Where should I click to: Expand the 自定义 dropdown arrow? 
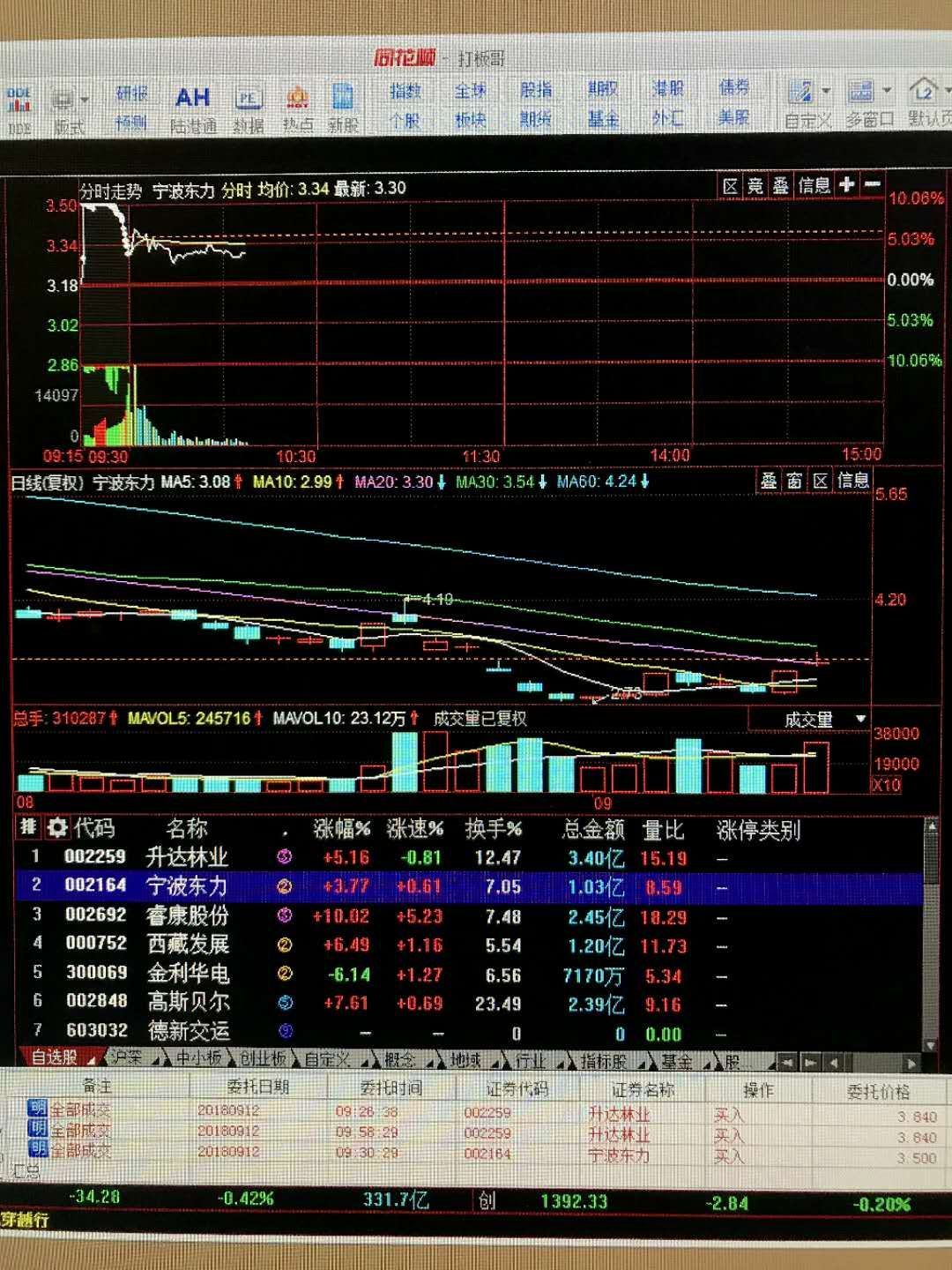pos(826,91)
